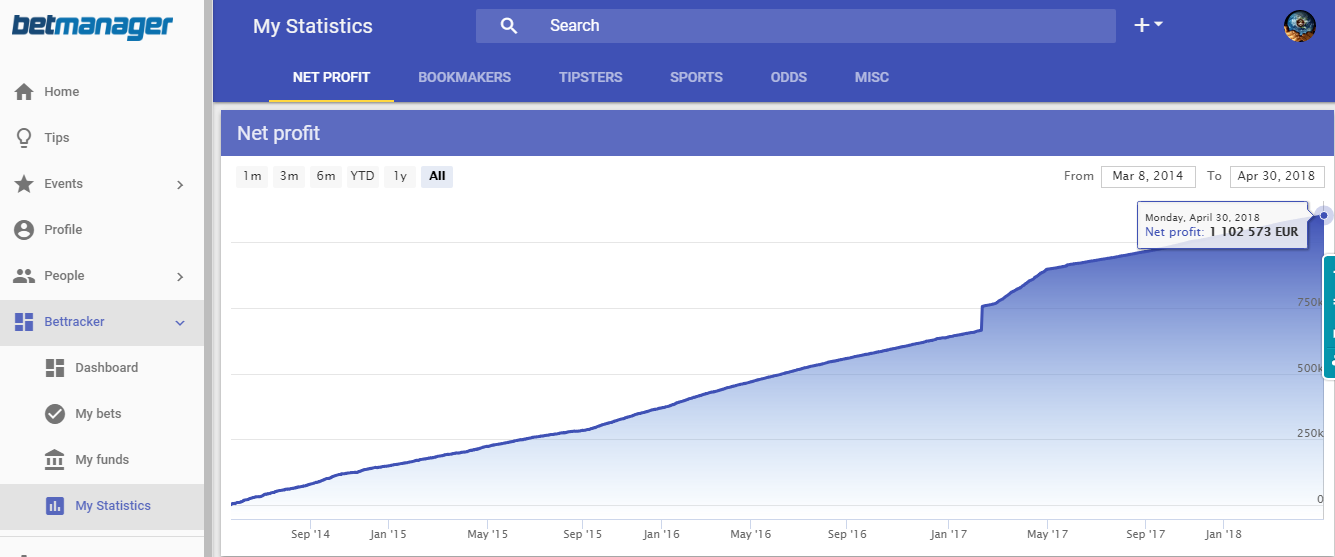Screen dimensions: 1335x557
Task: Open the Tipsters tab
Action: 591,77
